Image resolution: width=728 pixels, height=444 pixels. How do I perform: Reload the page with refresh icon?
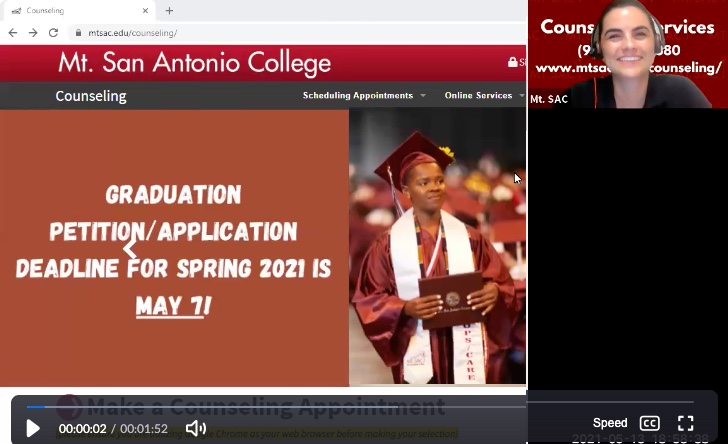pyautogui.click(x=53, y=33)
